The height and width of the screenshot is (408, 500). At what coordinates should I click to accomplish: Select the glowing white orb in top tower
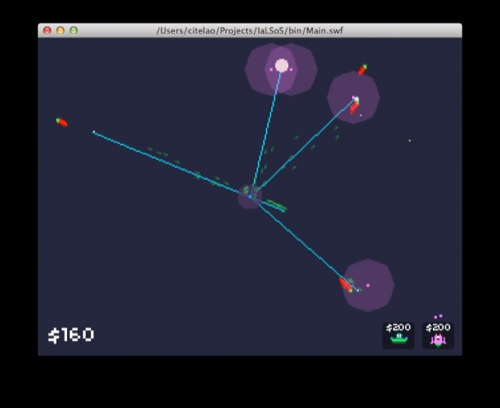[282, 66]
